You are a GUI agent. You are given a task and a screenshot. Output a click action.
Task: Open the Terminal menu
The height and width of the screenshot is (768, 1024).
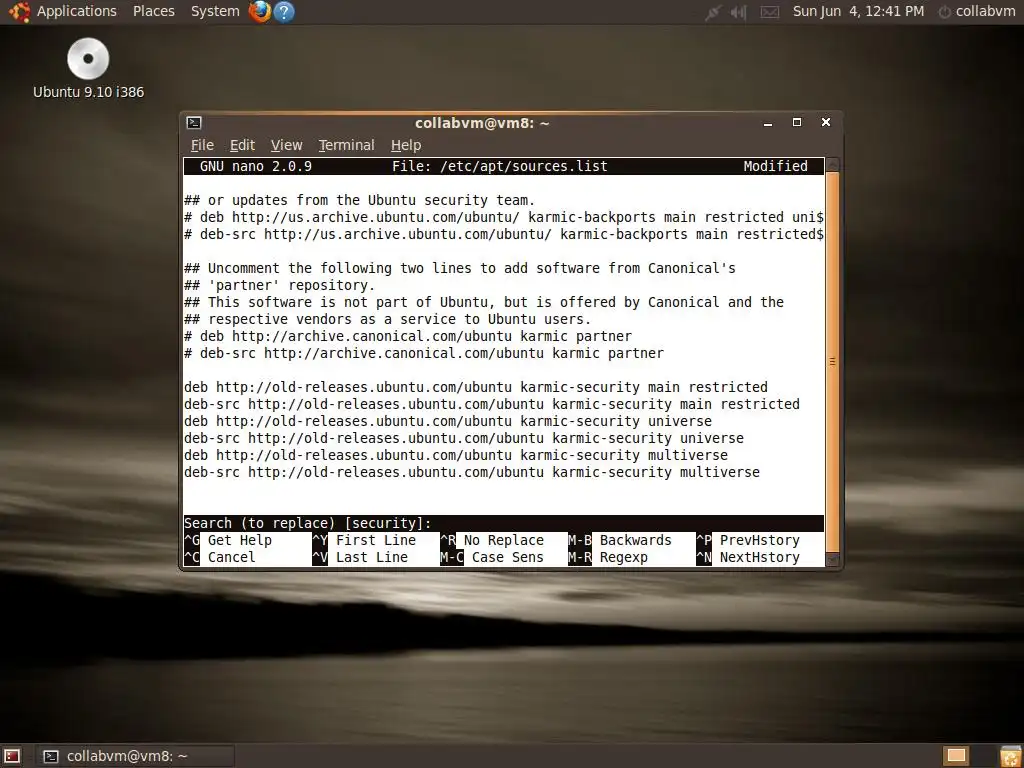[346, 145]
